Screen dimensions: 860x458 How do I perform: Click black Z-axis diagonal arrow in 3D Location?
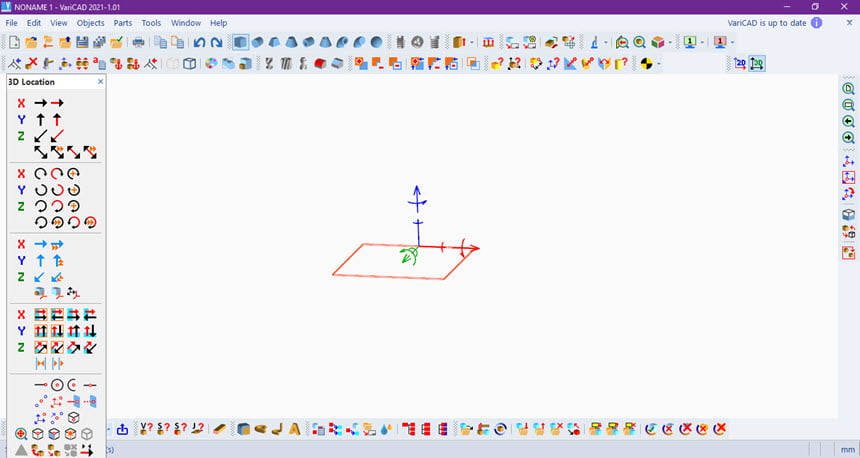(41, 135)
